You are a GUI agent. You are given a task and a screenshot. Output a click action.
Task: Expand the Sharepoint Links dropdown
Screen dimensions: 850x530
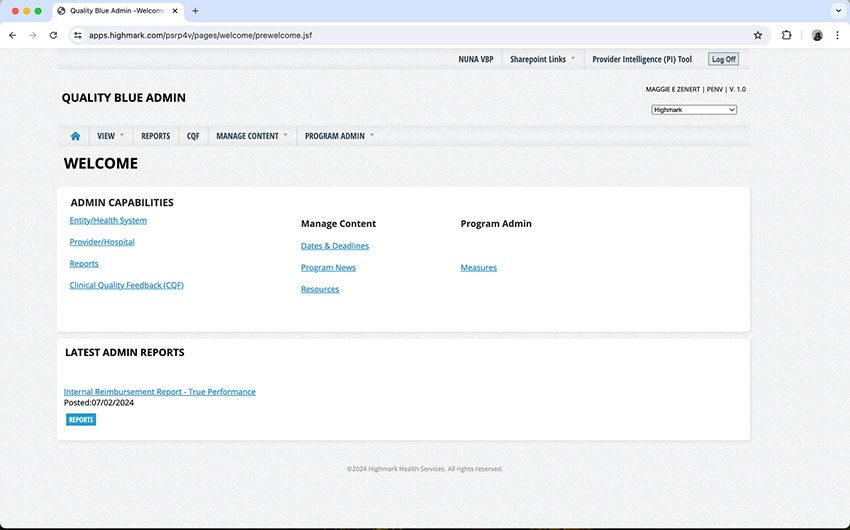click(542, 59)
